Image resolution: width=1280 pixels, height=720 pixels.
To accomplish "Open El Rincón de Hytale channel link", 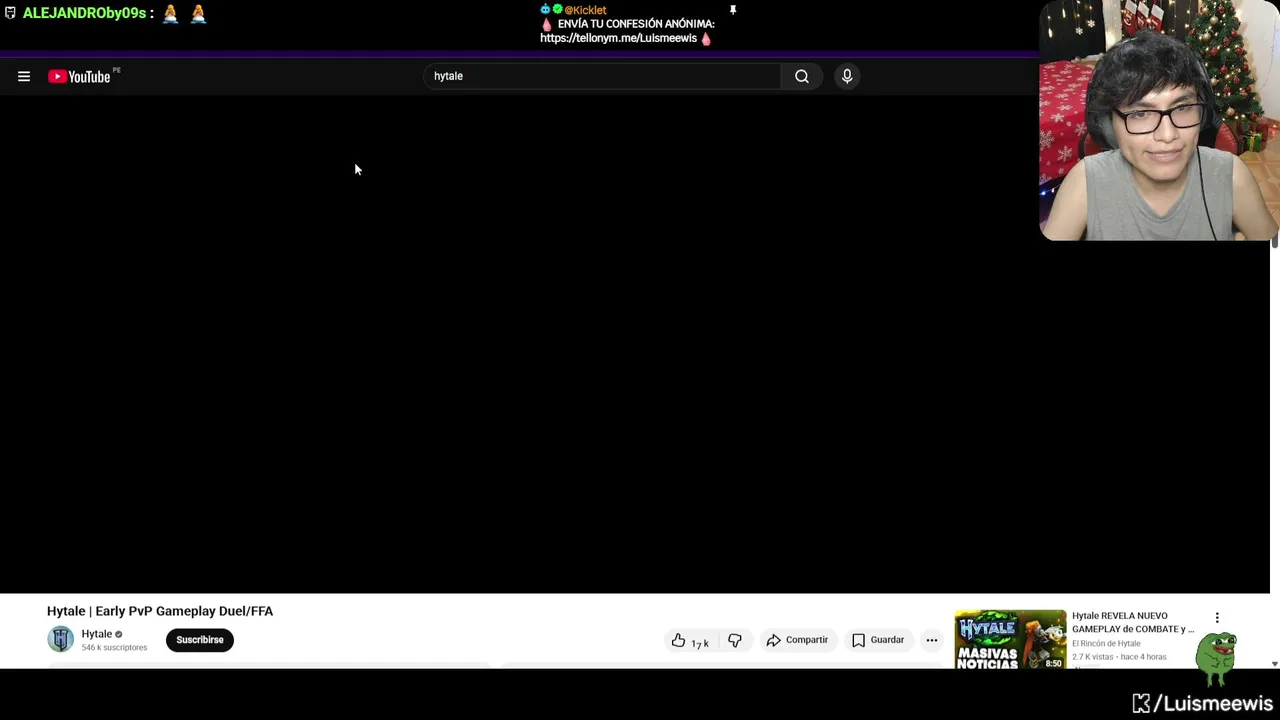I will coord(1106,643).
